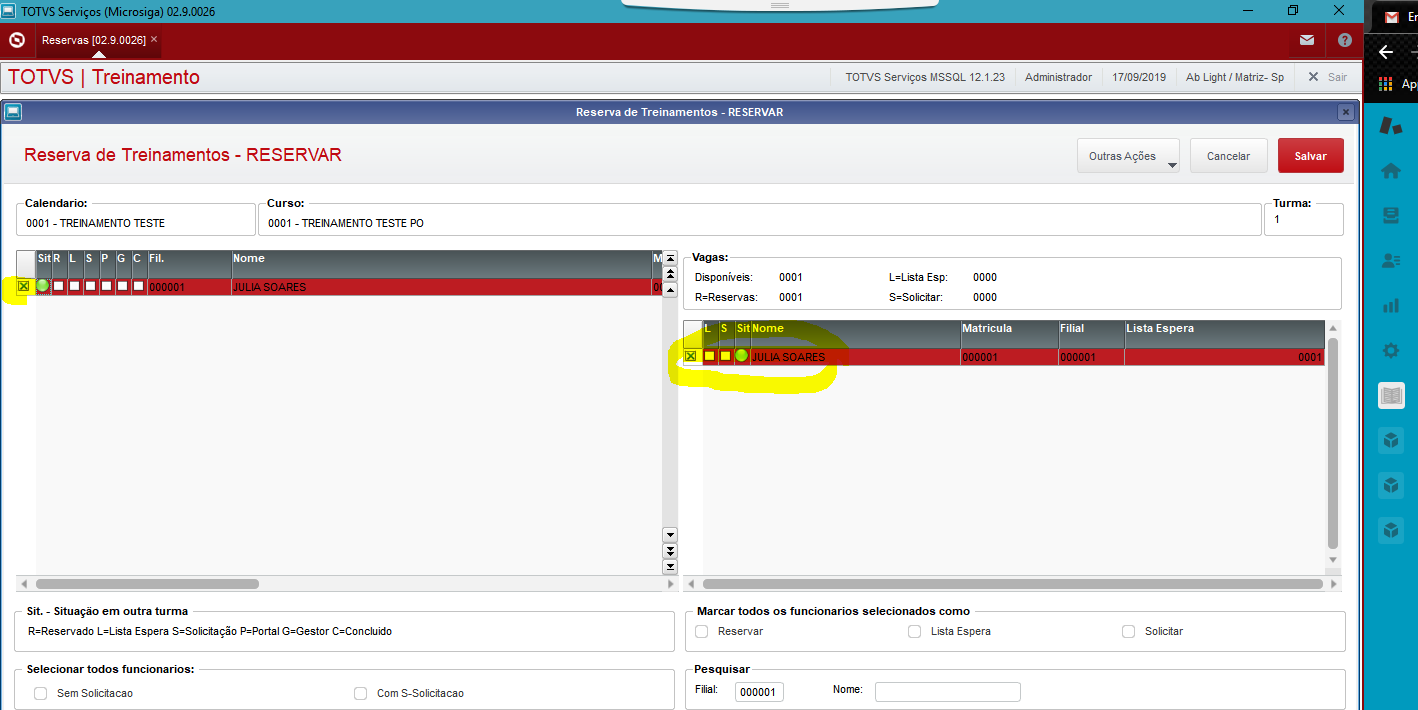Screen dimensions: 1418x710
Task: Toggle L checkbox in left grid row
Action: (x=74, y=286)
